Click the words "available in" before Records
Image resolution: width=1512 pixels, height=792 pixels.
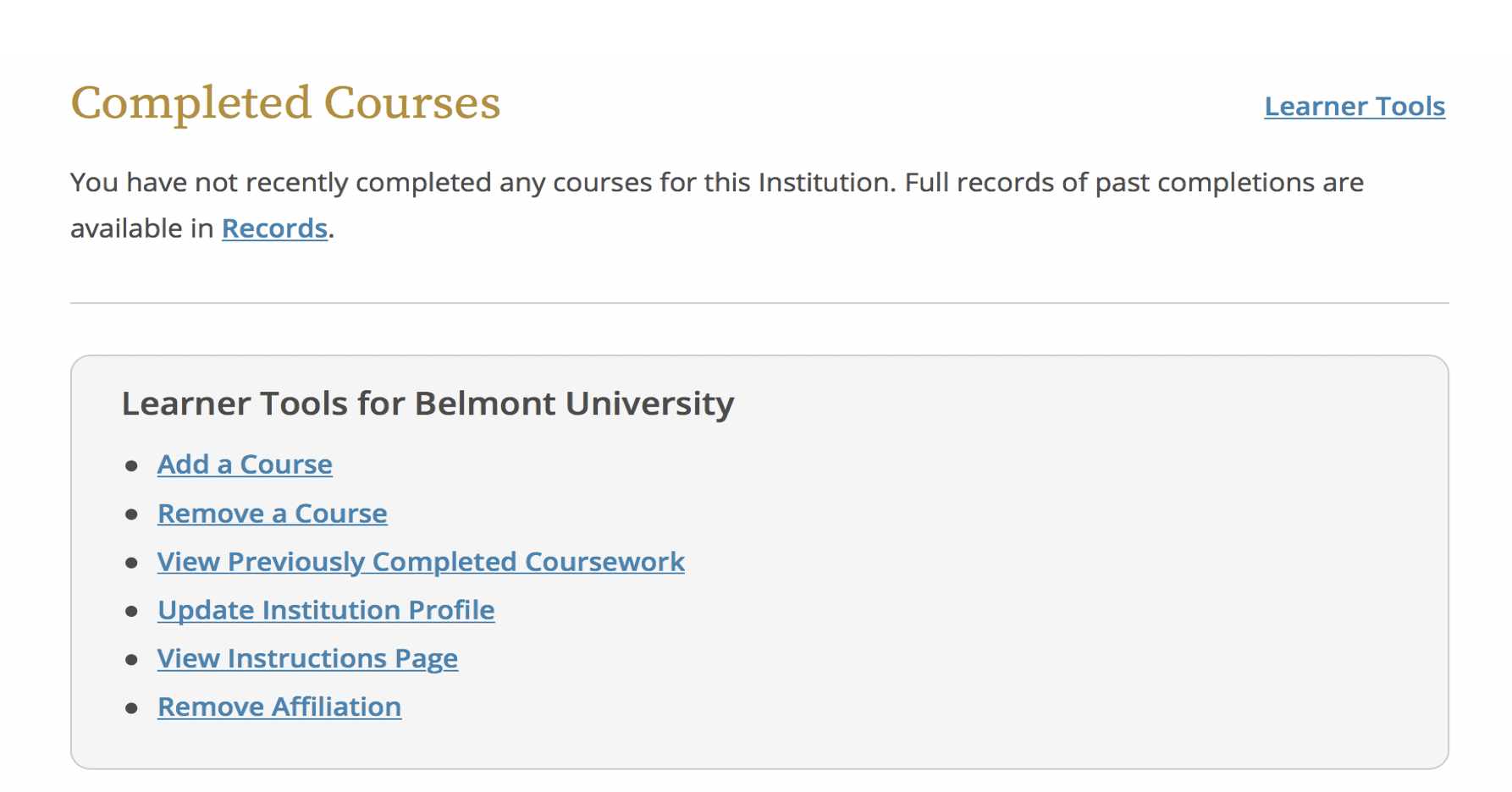click(x=141, y=228)
